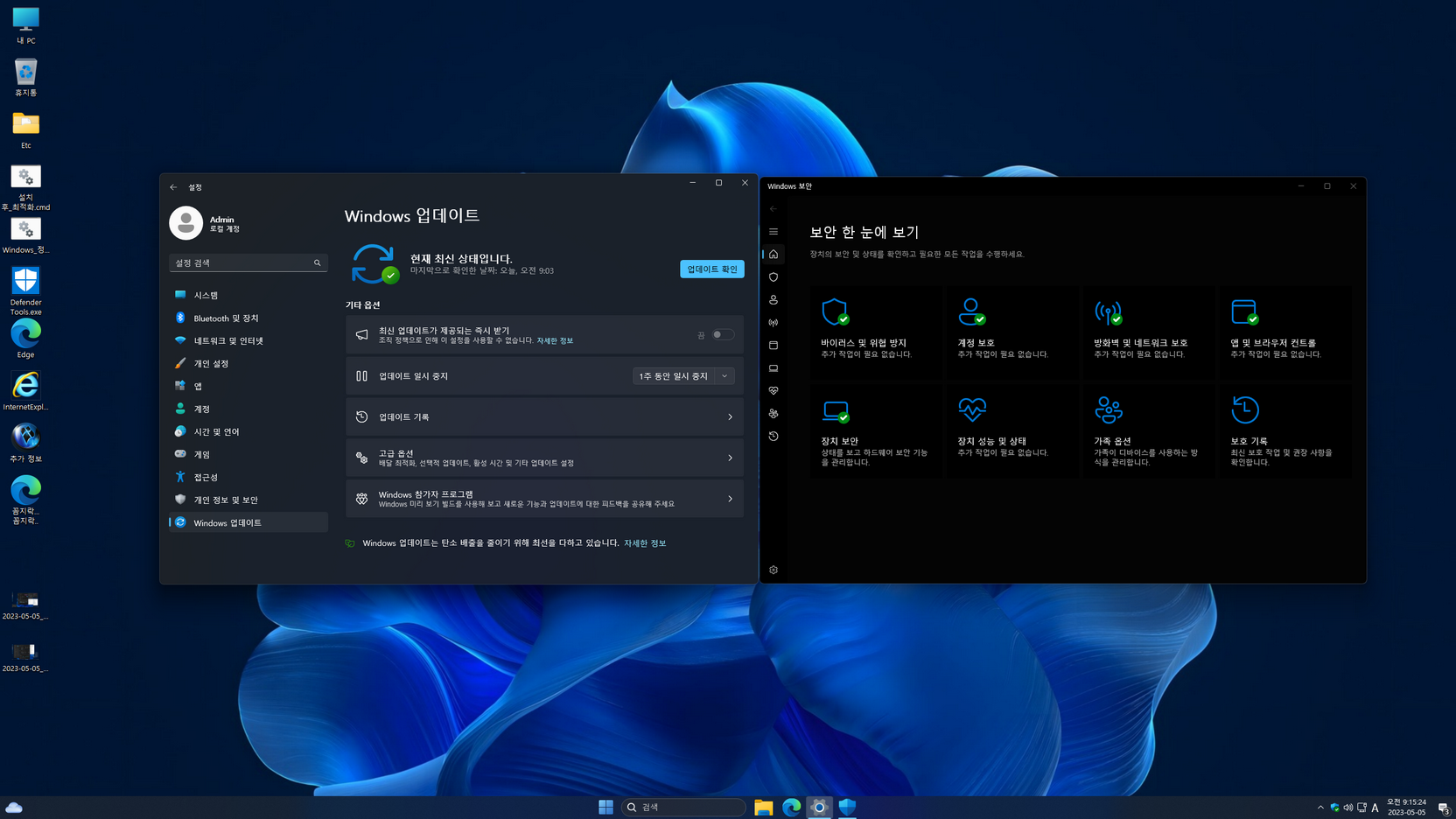Viewport: 1456px width, 819px height.
Task: Open the weather widget on the taskbar
Action: [14, 807]
